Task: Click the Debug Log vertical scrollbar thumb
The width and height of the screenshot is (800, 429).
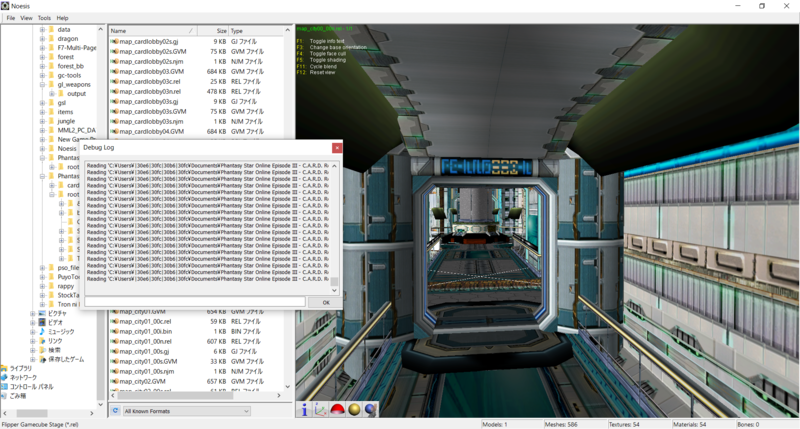Action: click(334, 282)
